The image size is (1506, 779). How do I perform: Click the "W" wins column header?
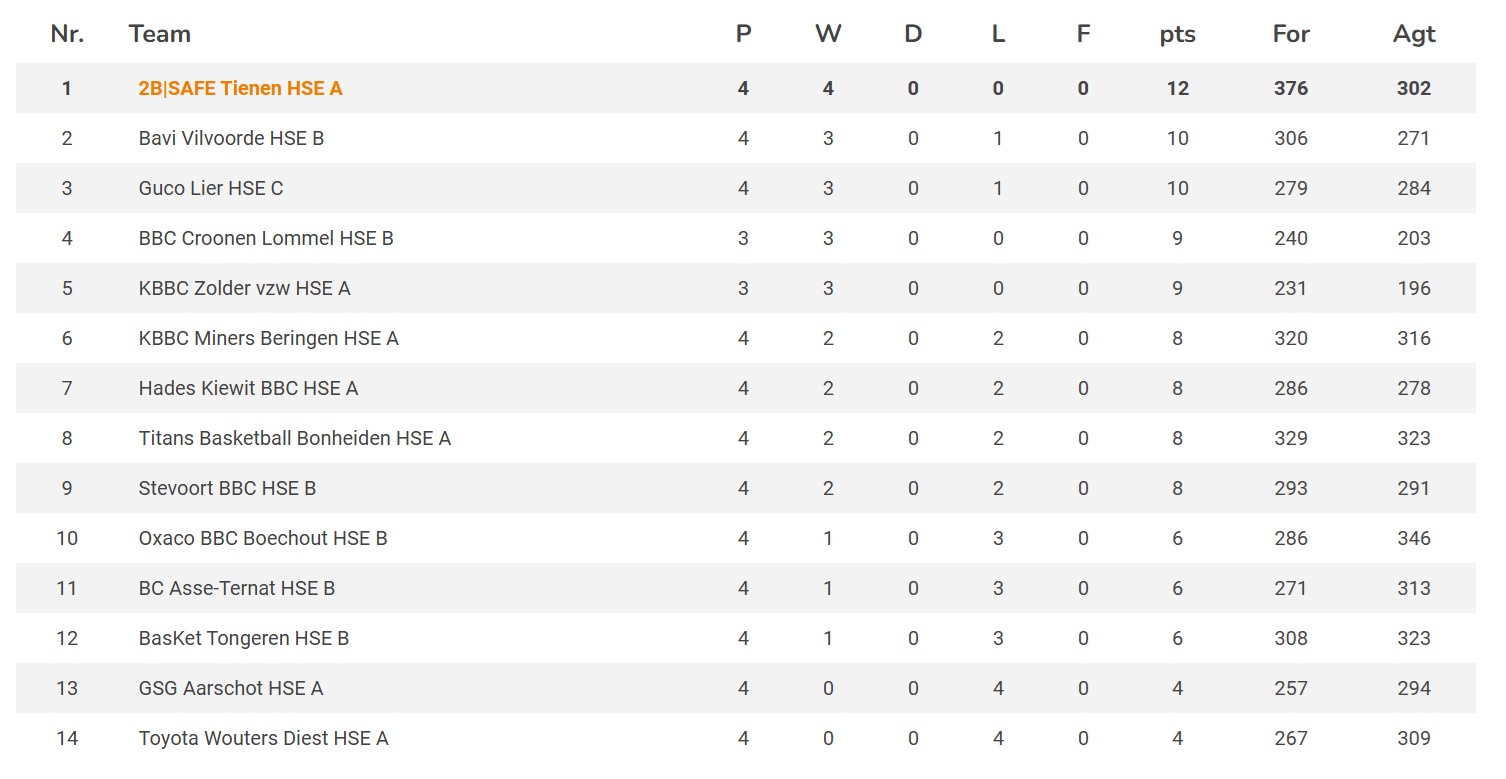[828, 34]
